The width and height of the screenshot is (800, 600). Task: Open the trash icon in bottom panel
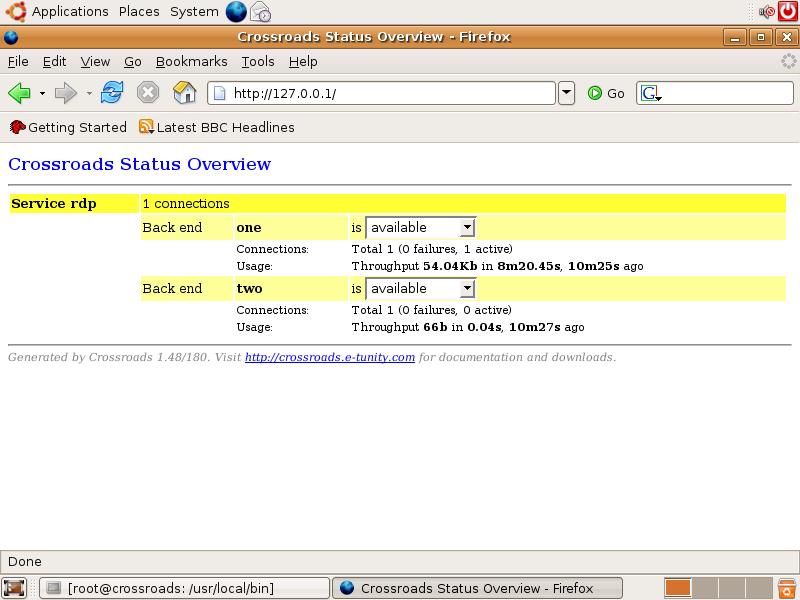coord(787,588)
